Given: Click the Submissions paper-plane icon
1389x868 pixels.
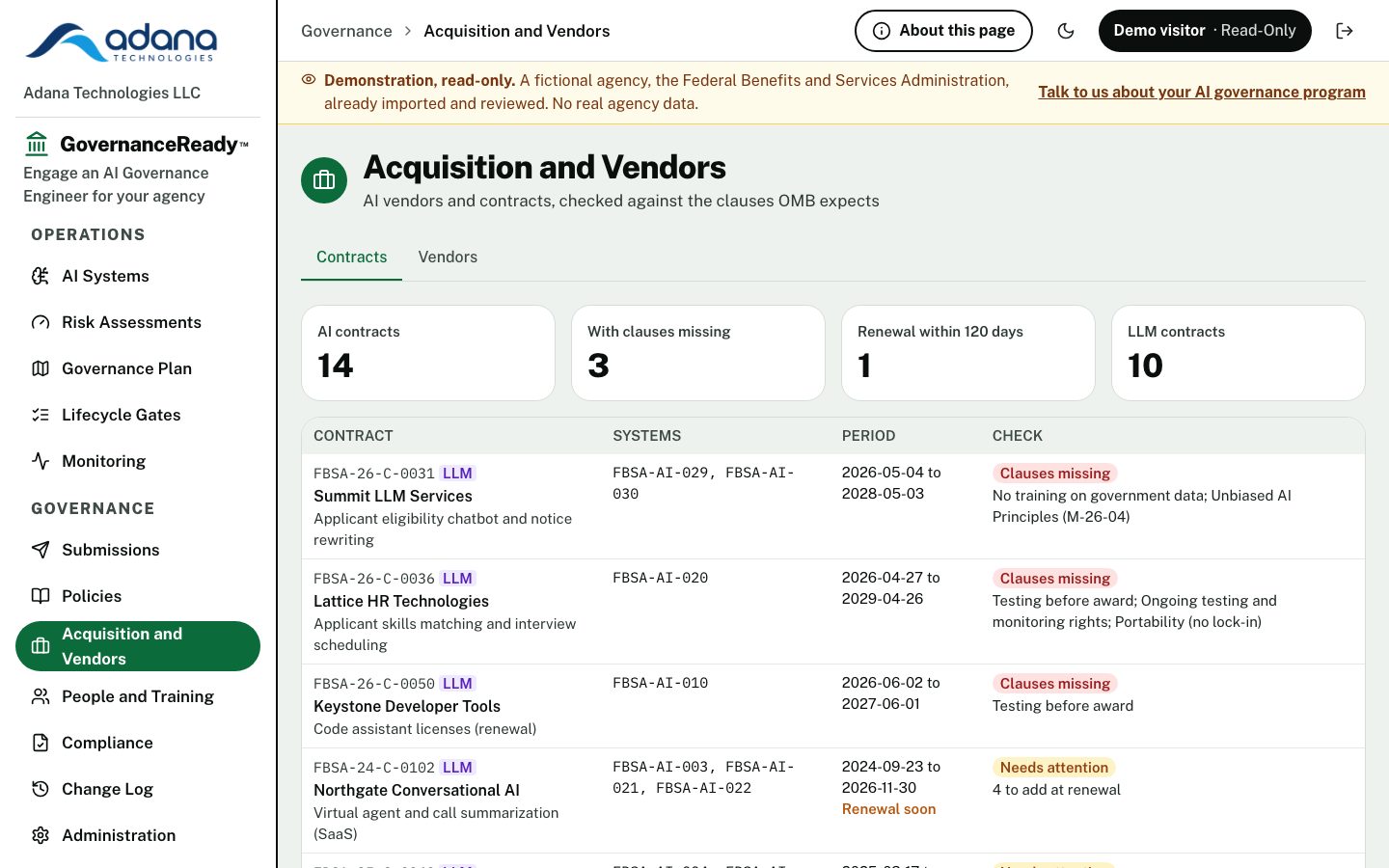Looking at the screenshot, I should pos(41,550).
